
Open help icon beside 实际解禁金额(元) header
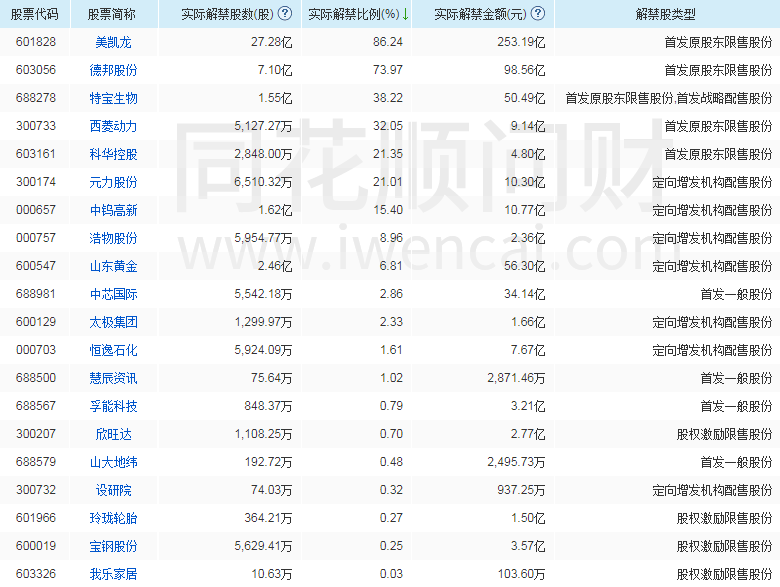[x=537, y=13]
